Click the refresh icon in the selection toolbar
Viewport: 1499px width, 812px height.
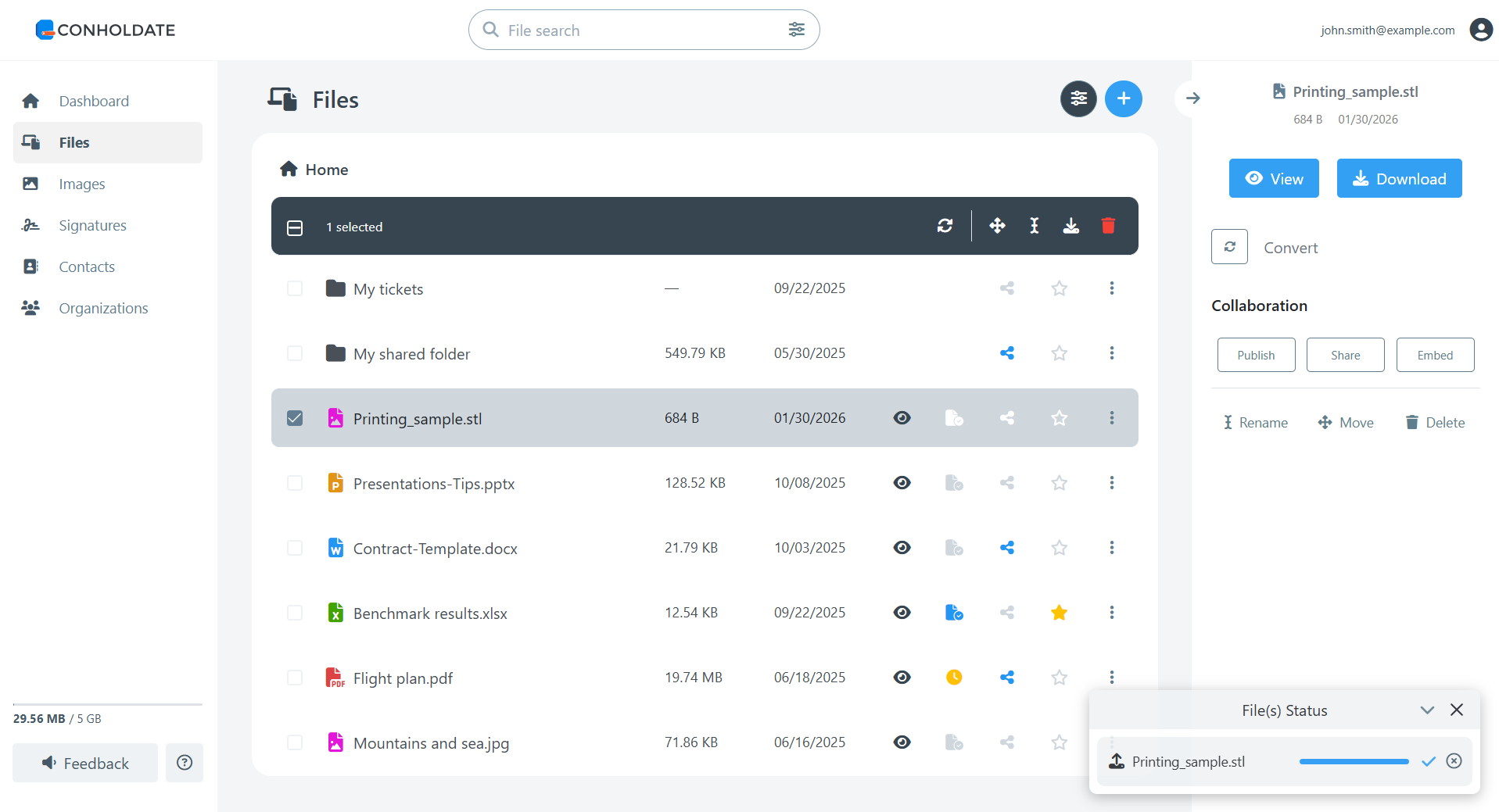(945, 225)
